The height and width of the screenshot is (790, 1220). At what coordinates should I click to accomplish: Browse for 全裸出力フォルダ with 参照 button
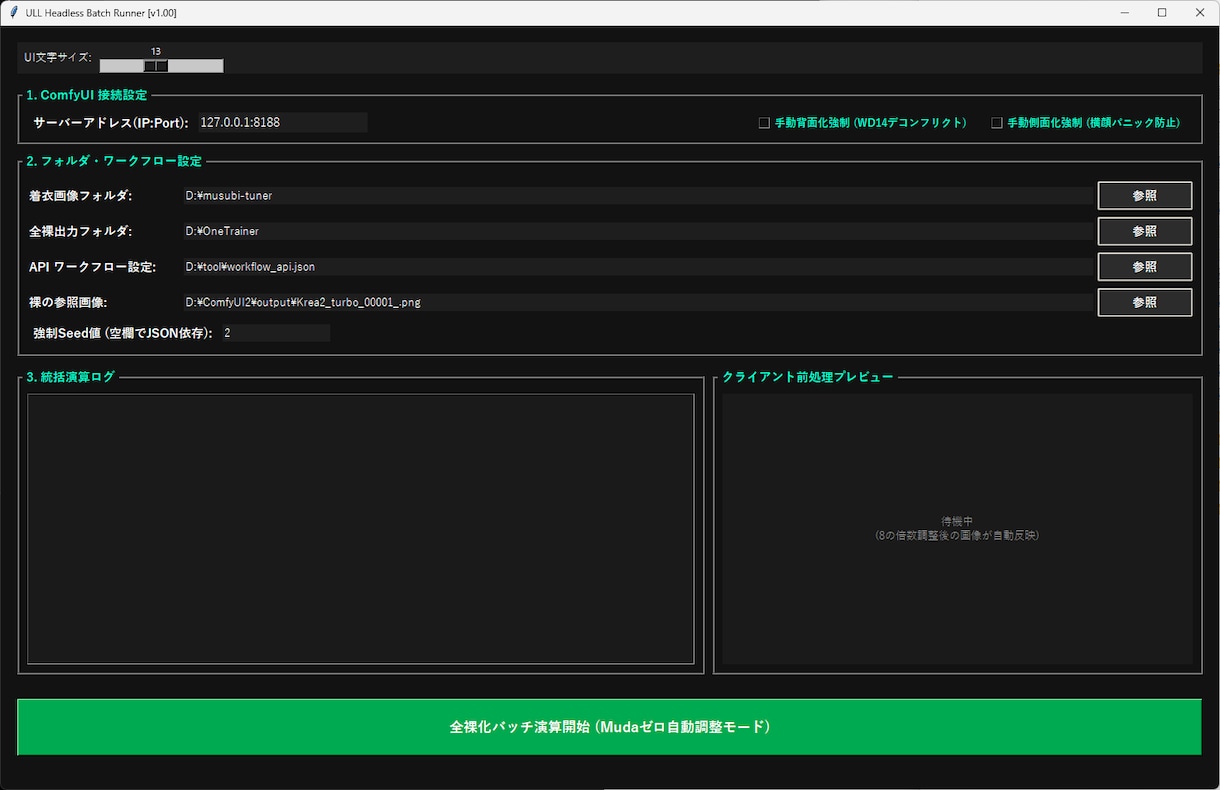click(1145, 231)
